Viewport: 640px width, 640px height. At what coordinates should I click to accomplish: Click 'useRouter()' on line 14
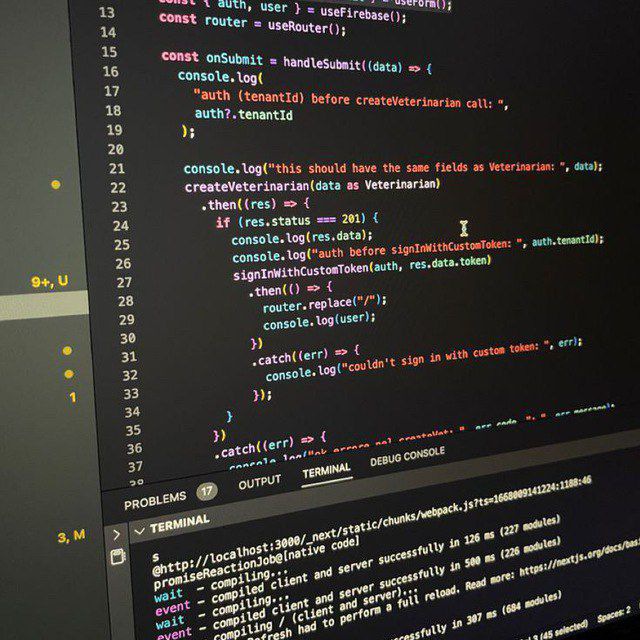coord(307,28)
